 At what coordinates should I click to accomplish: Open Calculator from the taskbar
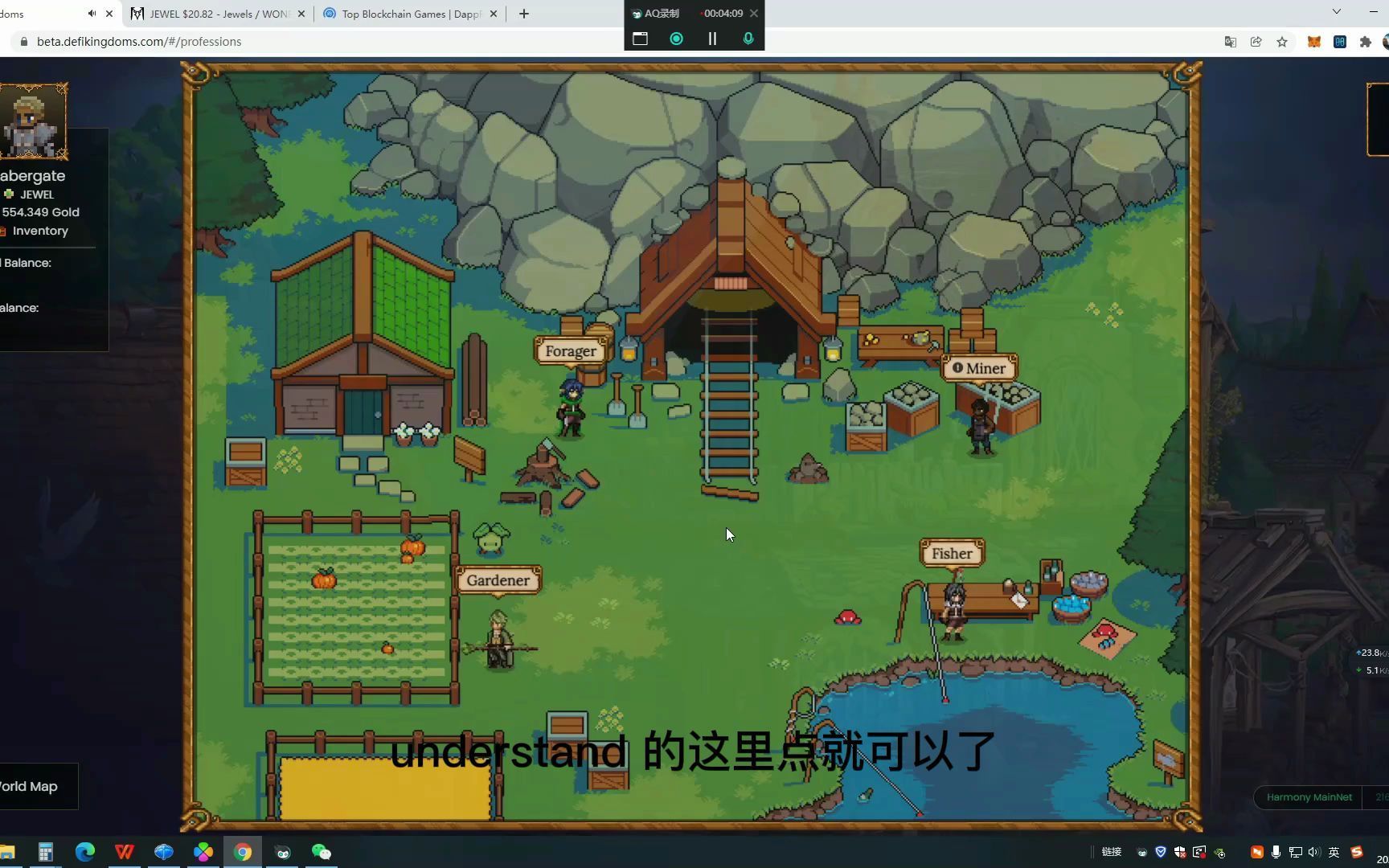(46, 852)
